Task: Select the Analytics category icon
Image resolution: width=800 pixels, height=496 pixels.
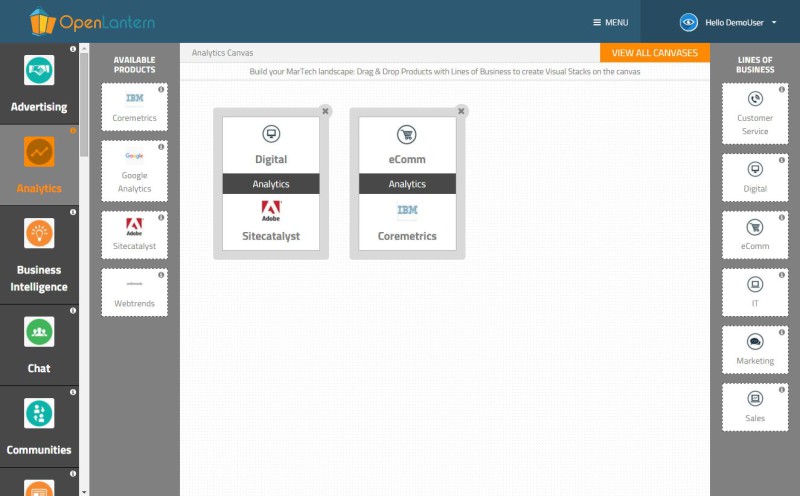Action: pos(39,152)
